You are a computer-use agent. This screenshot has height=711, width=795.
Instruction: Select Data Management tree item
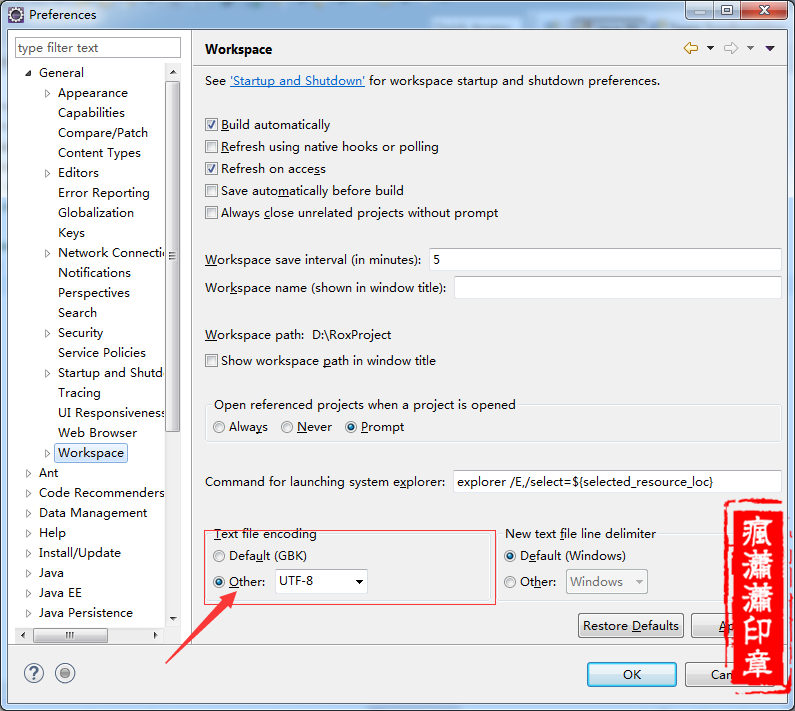(x=93, y=513)
